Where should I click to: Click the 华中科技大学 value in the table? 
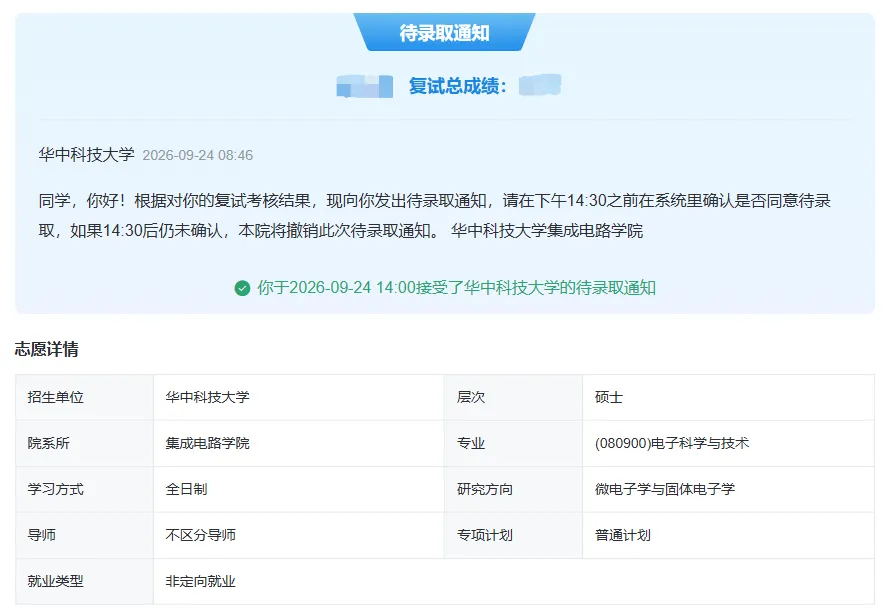tap(299, 397)
